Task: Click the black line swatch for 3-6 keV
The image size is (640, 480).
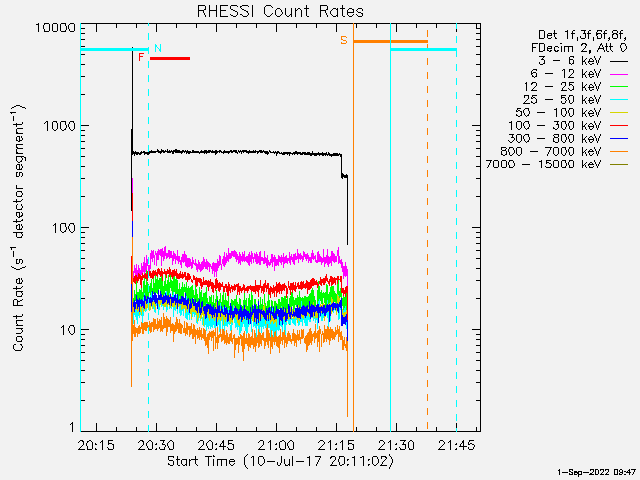Action: (619, 61)
